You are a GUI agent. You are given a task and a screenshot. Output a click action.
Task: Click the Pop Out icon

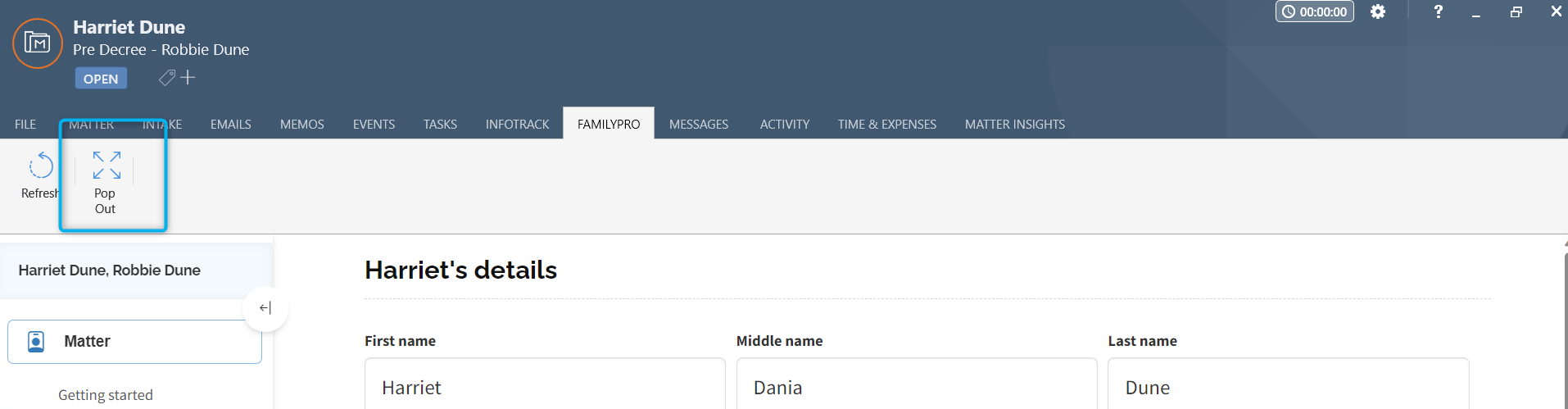(x=106, y=165)
